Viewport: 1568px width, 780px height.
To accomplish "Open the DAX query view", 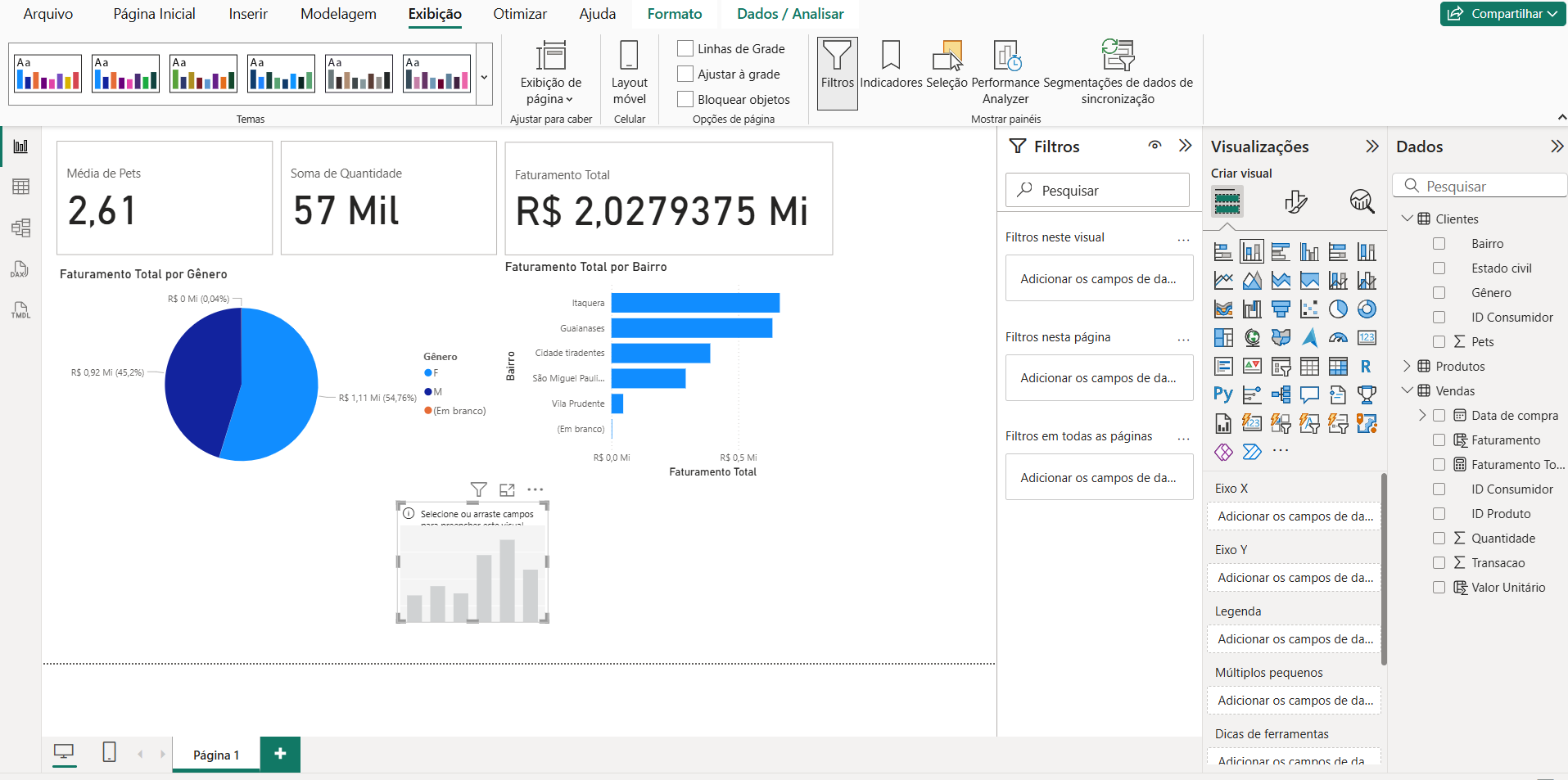I will click(21, 269).
